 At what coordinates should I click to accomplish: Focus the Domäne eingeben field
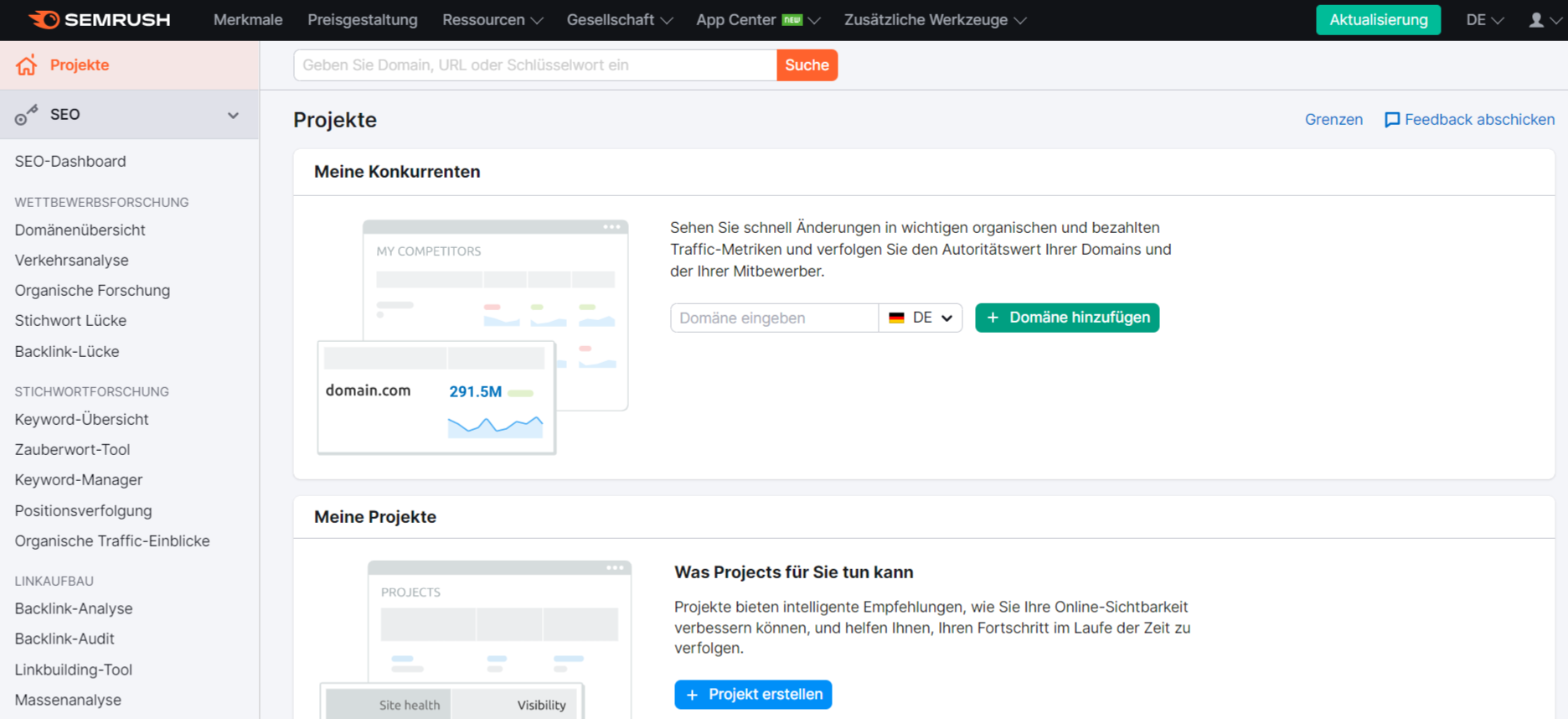click(774, 318)
